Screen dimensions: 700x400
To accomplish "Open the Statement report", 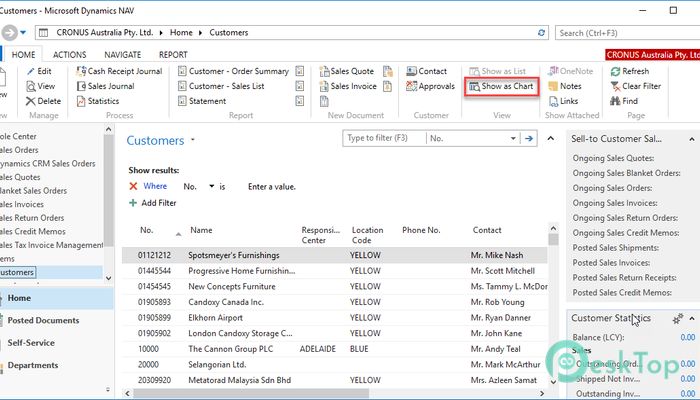I will [202, 101].
